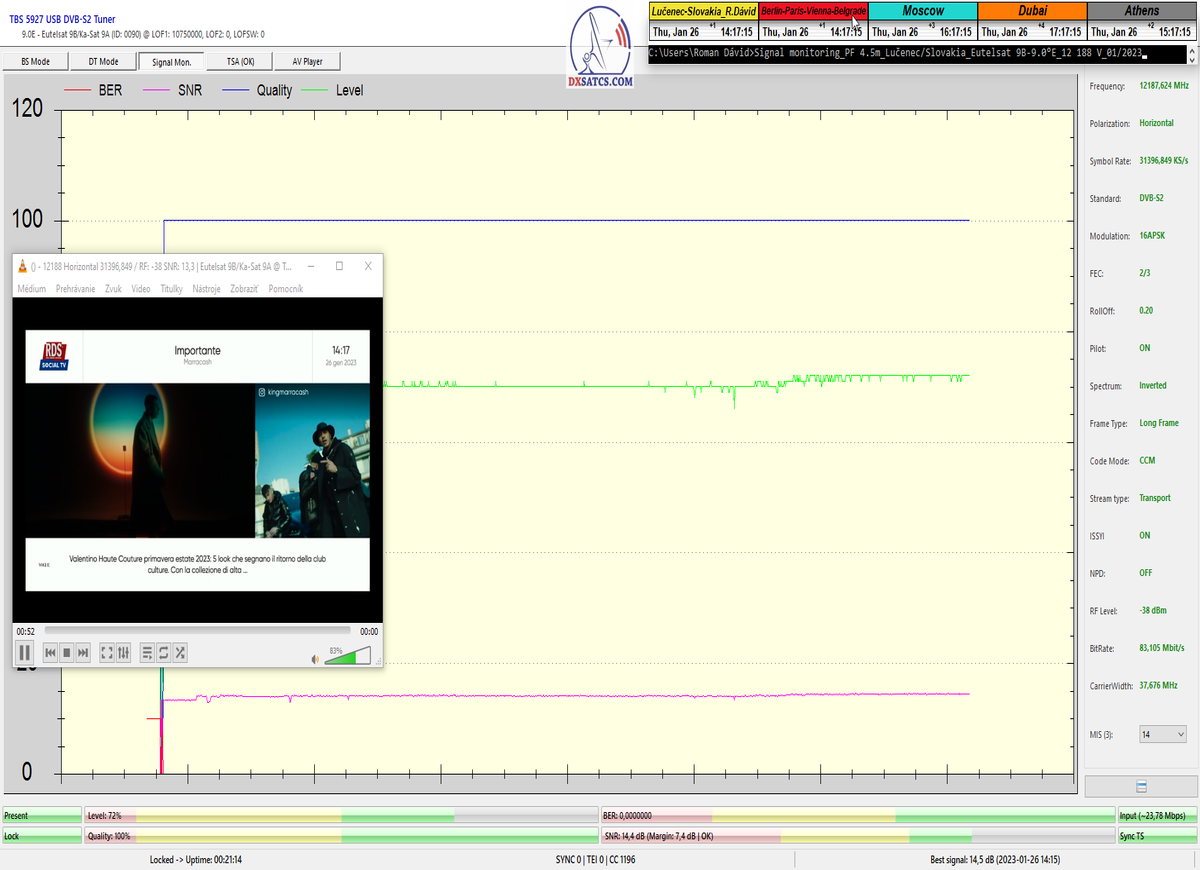Toggle VLC fullscreen mode icon
This screenshot has height=870, width=1200.
[107, 653]
